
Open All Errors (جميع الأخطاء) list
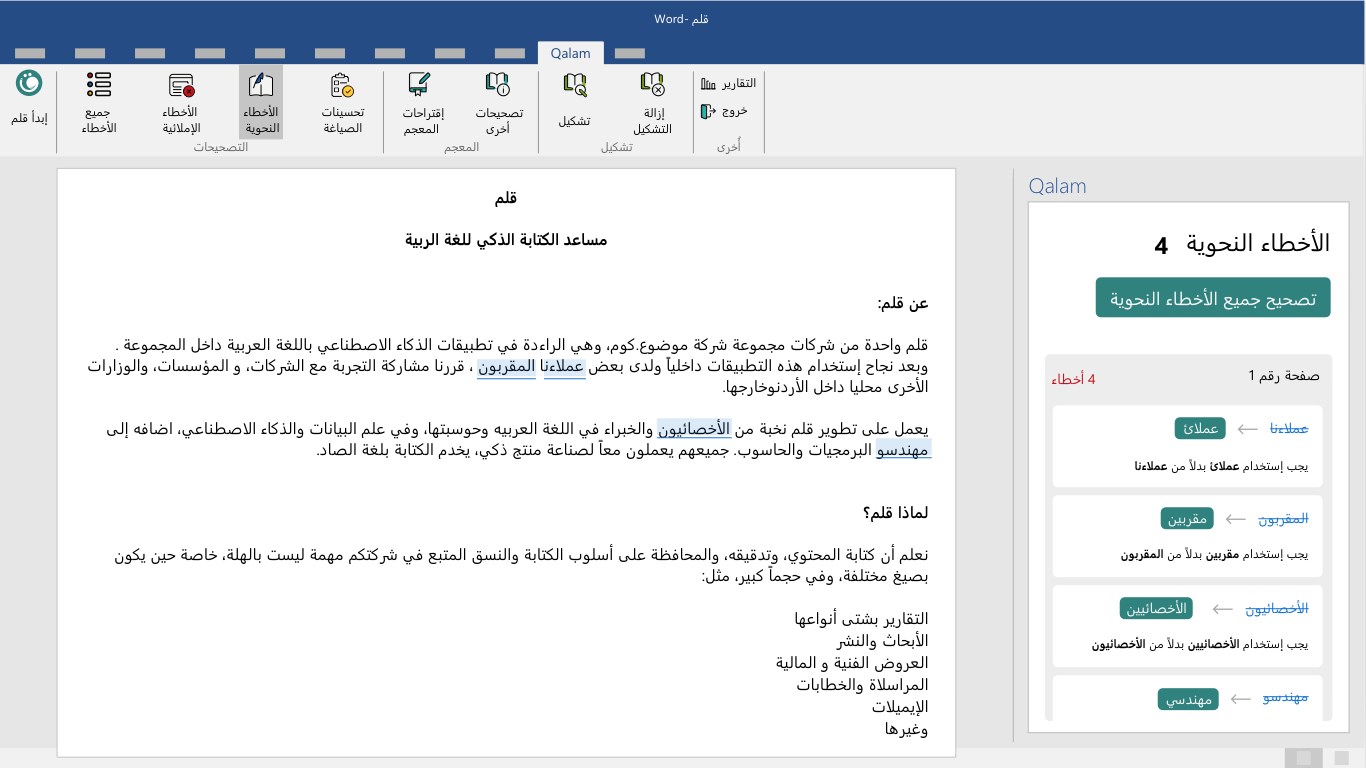coord(99,102)
